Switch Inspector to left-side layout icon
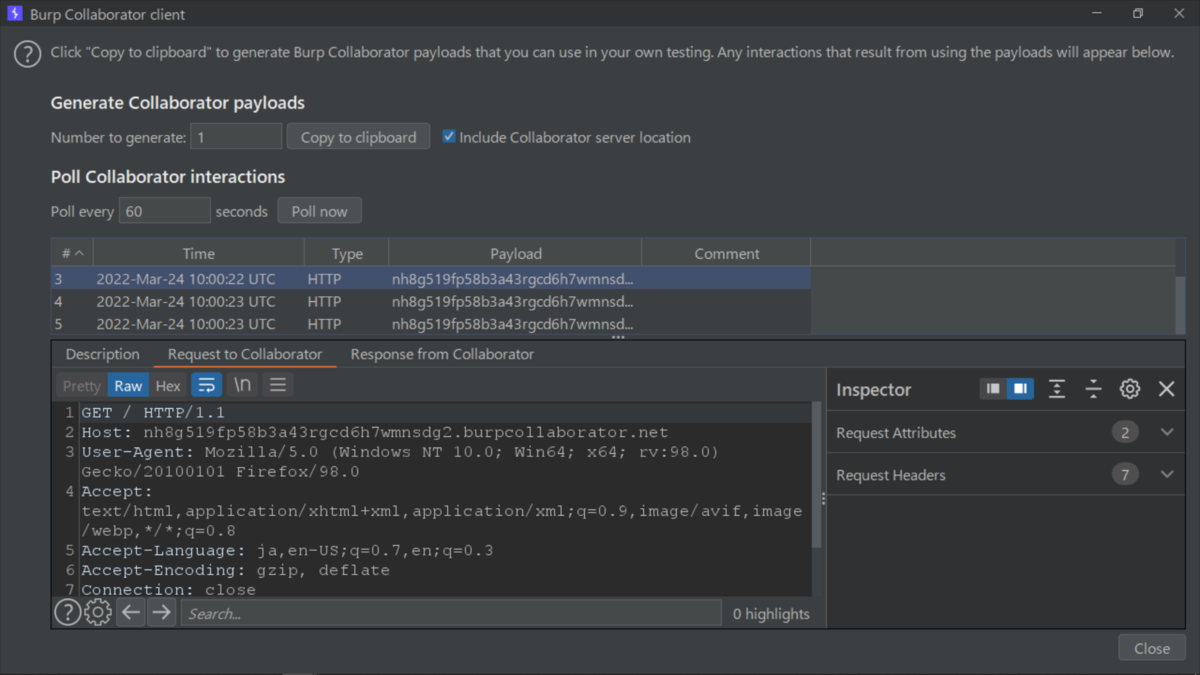Image resolution: width=1200 pixels, height=675 pixels. (993, 389)
